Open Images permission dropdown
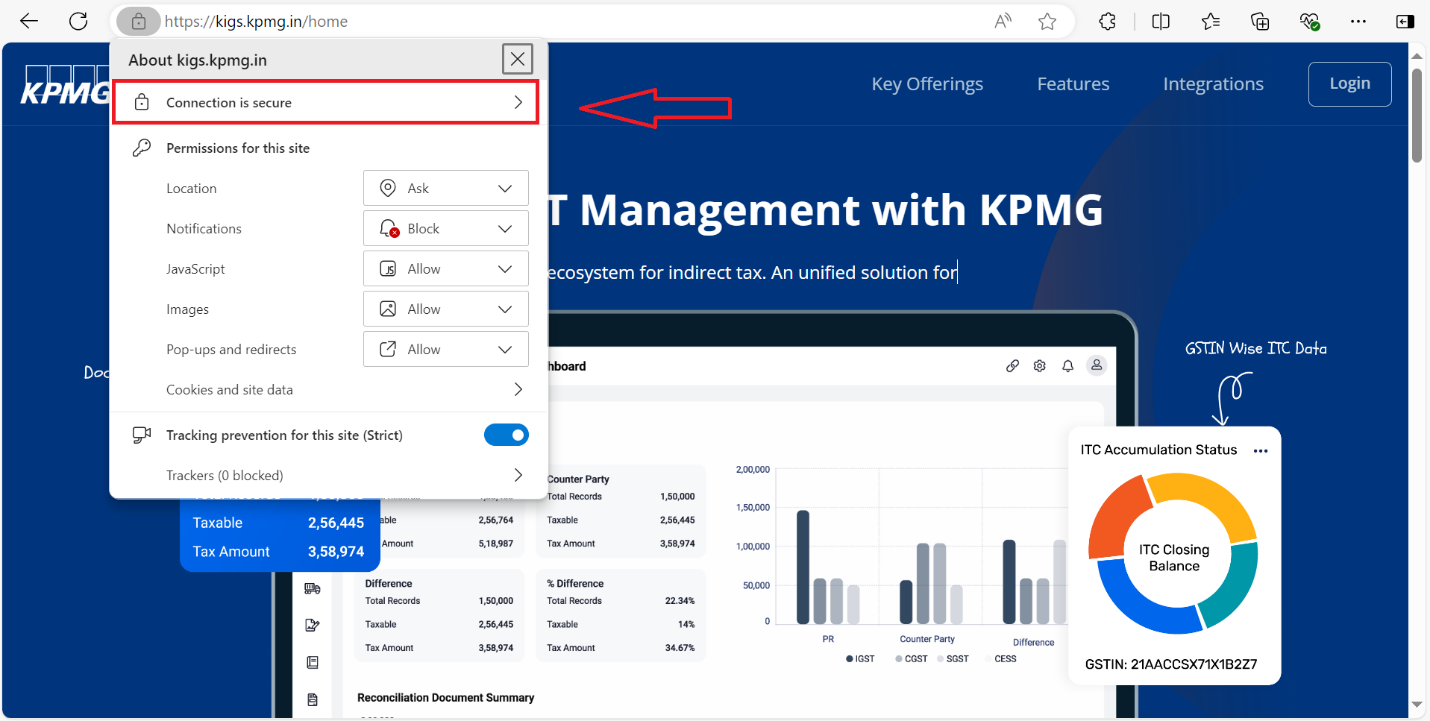The height and width of the screenshot is (721, 1430). pyautogui.click(x=446, y=309)
